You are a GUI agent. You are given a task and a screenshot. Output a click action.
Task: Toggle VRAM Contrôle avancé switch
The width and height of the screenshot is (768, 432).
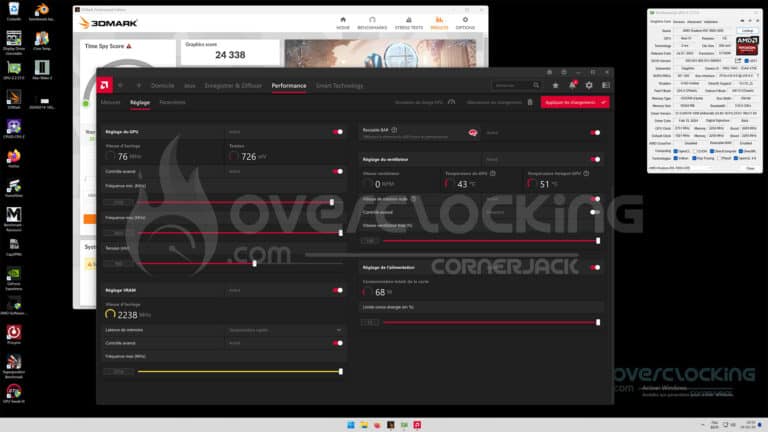pos(337,343)
